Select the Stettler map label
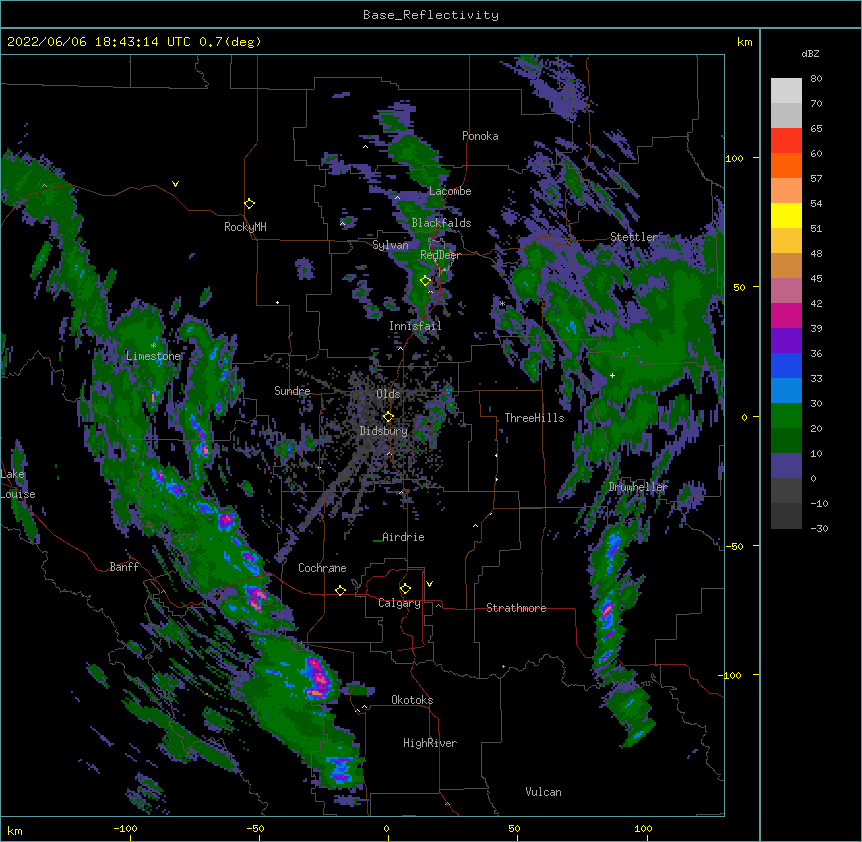The width and height of the screenshot is (862, 842). [634, 237]
